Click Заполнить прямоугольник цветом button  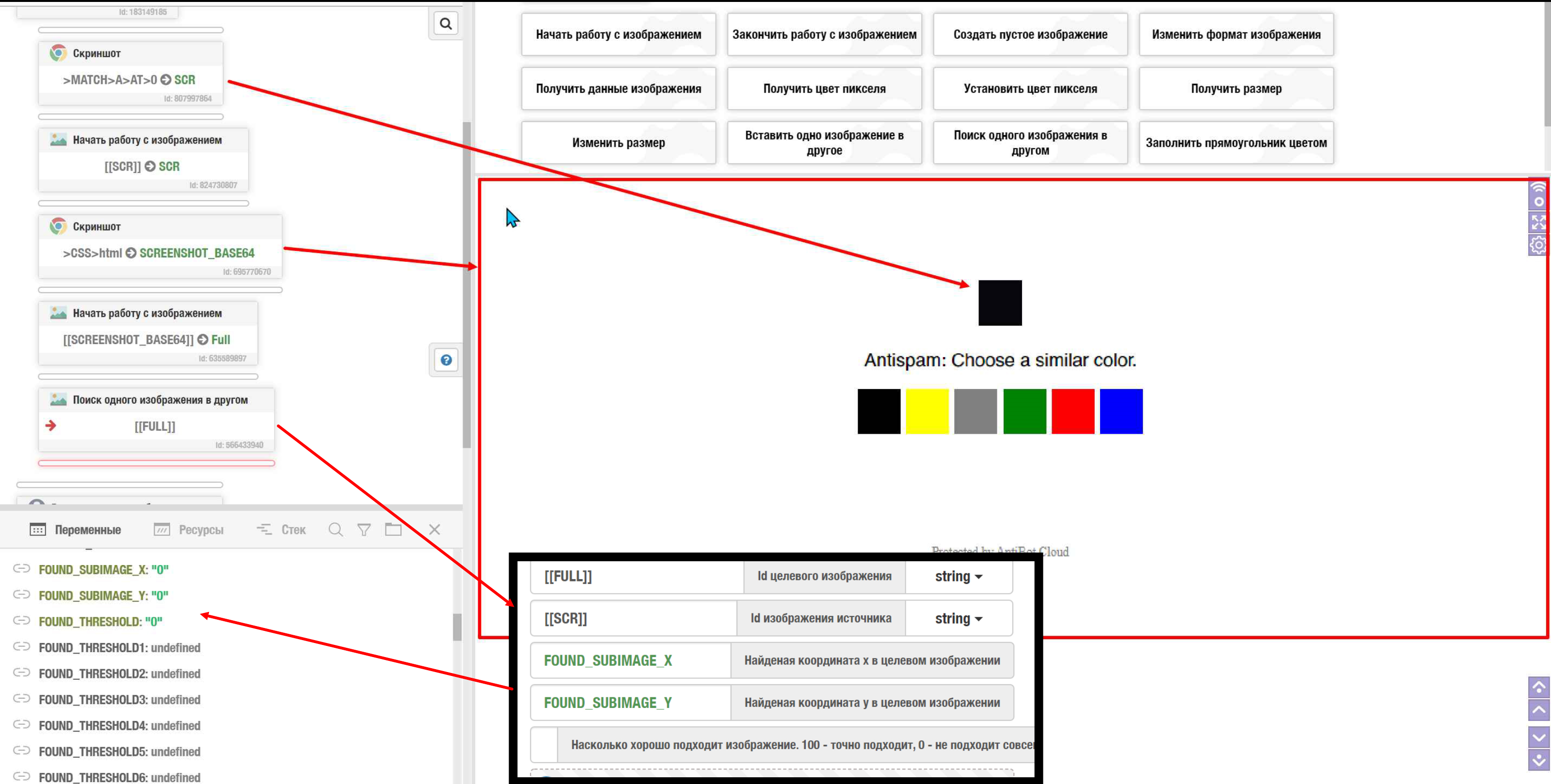1235,142
